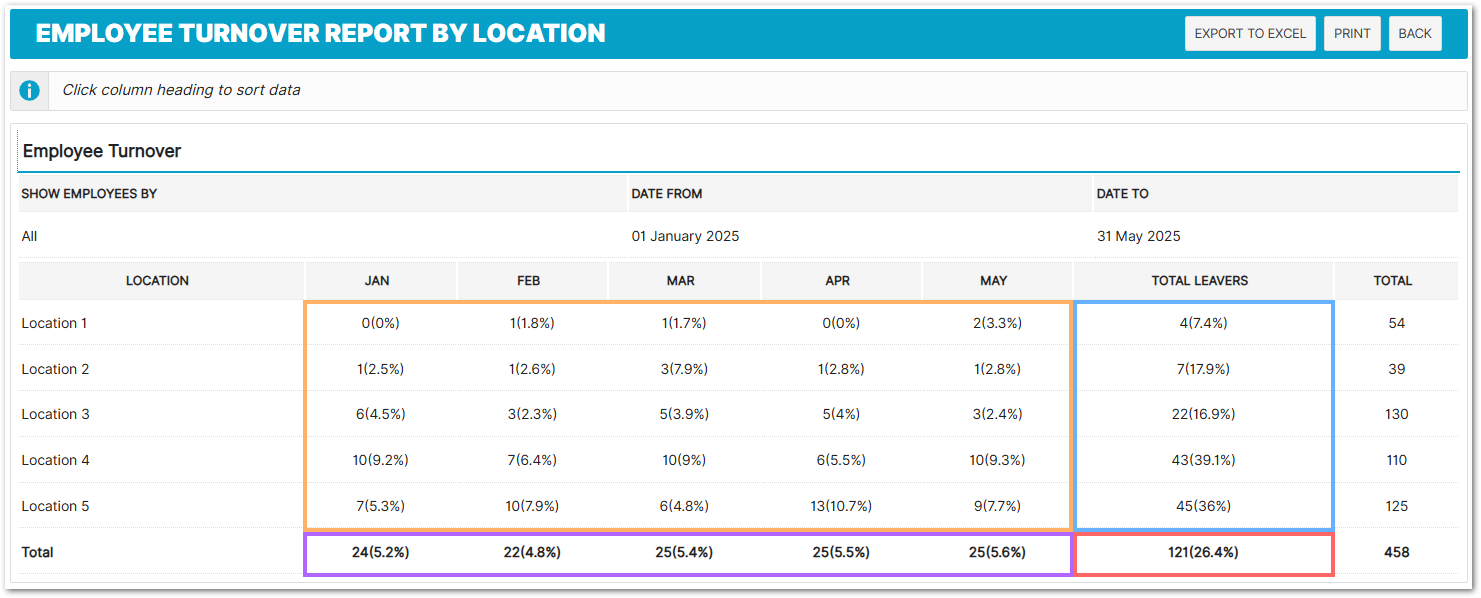
Task: Sort by Total Leavers column heading
Action: (1200, 281)
